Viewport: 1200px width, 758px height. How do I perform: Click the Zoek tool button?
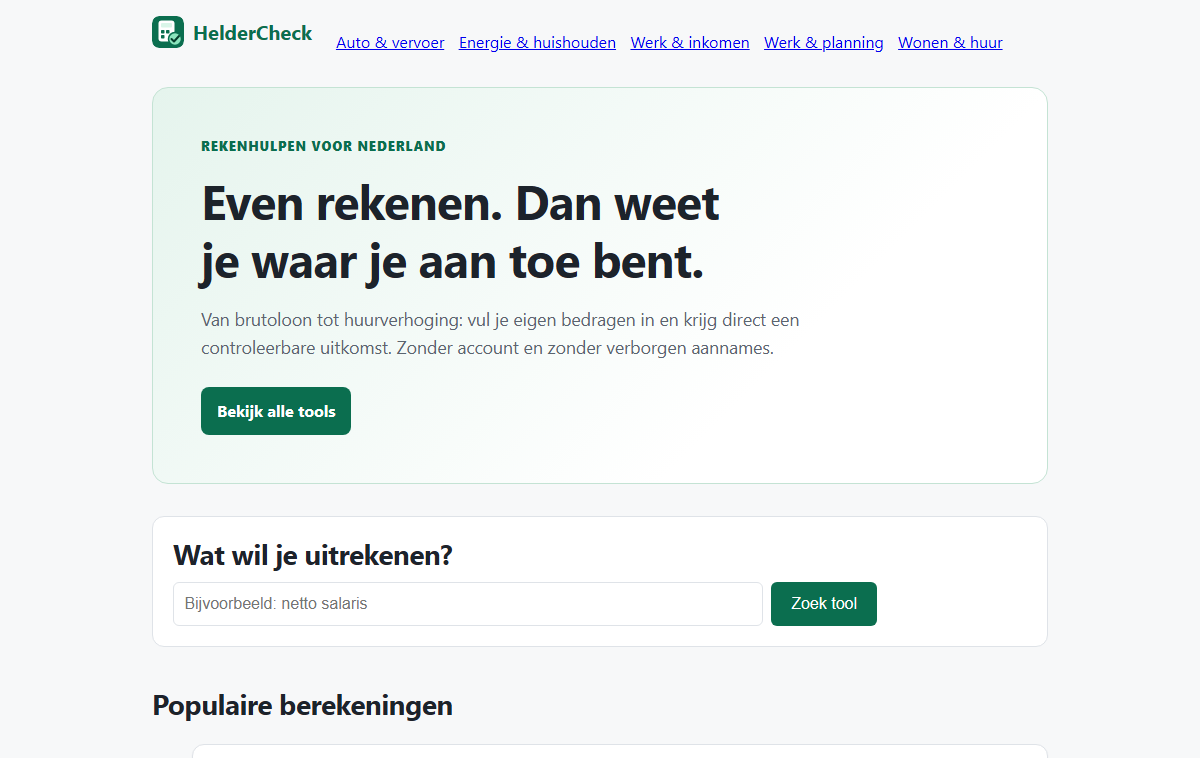point(824,604)
